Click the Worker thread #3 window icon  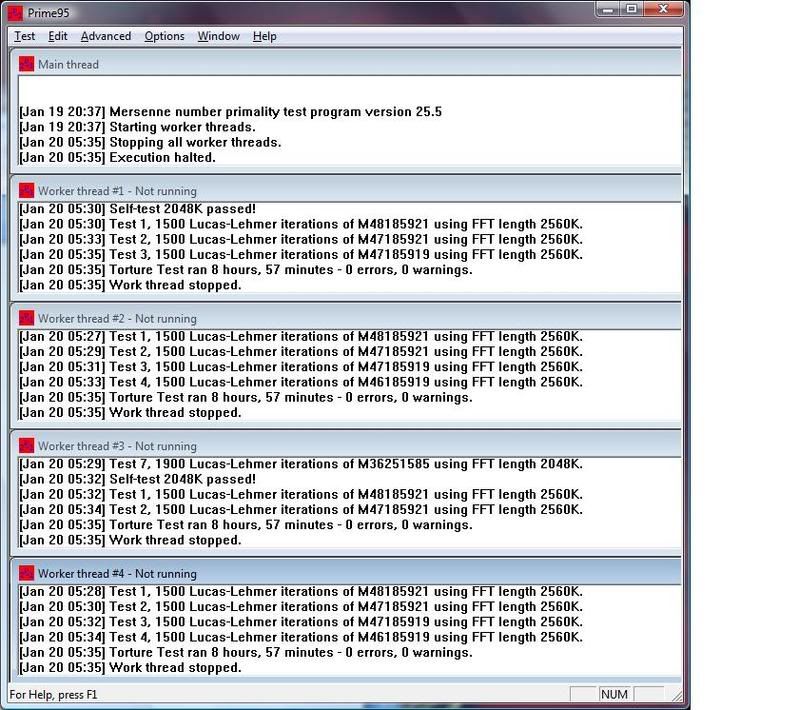tap(26, 445)
